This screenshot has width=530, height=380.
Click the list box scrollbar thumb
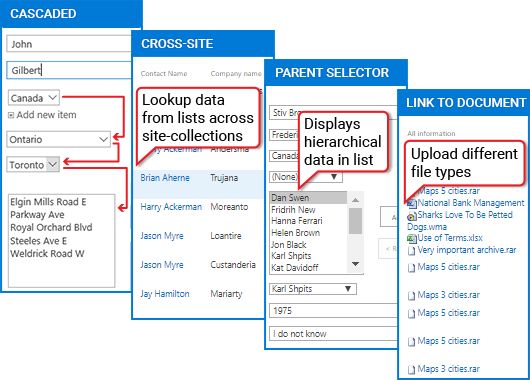coord(355,221)
